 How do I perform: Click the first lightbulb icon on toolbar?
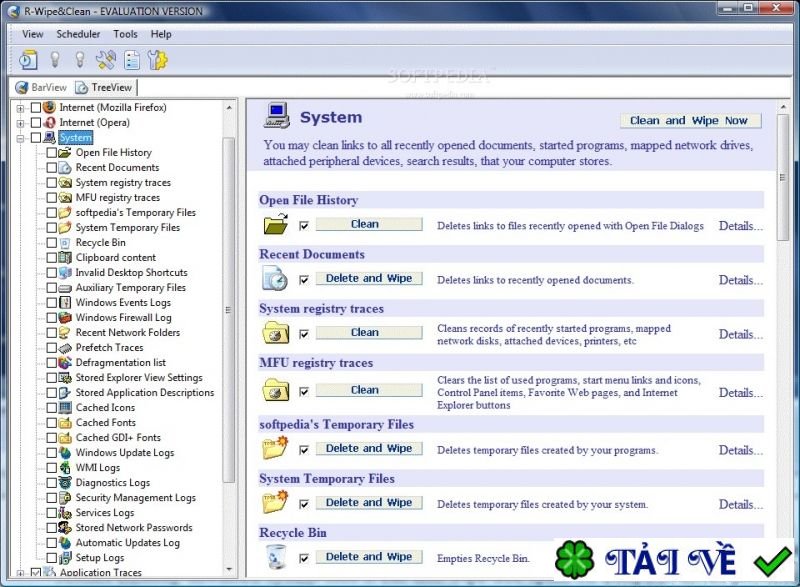55,59
